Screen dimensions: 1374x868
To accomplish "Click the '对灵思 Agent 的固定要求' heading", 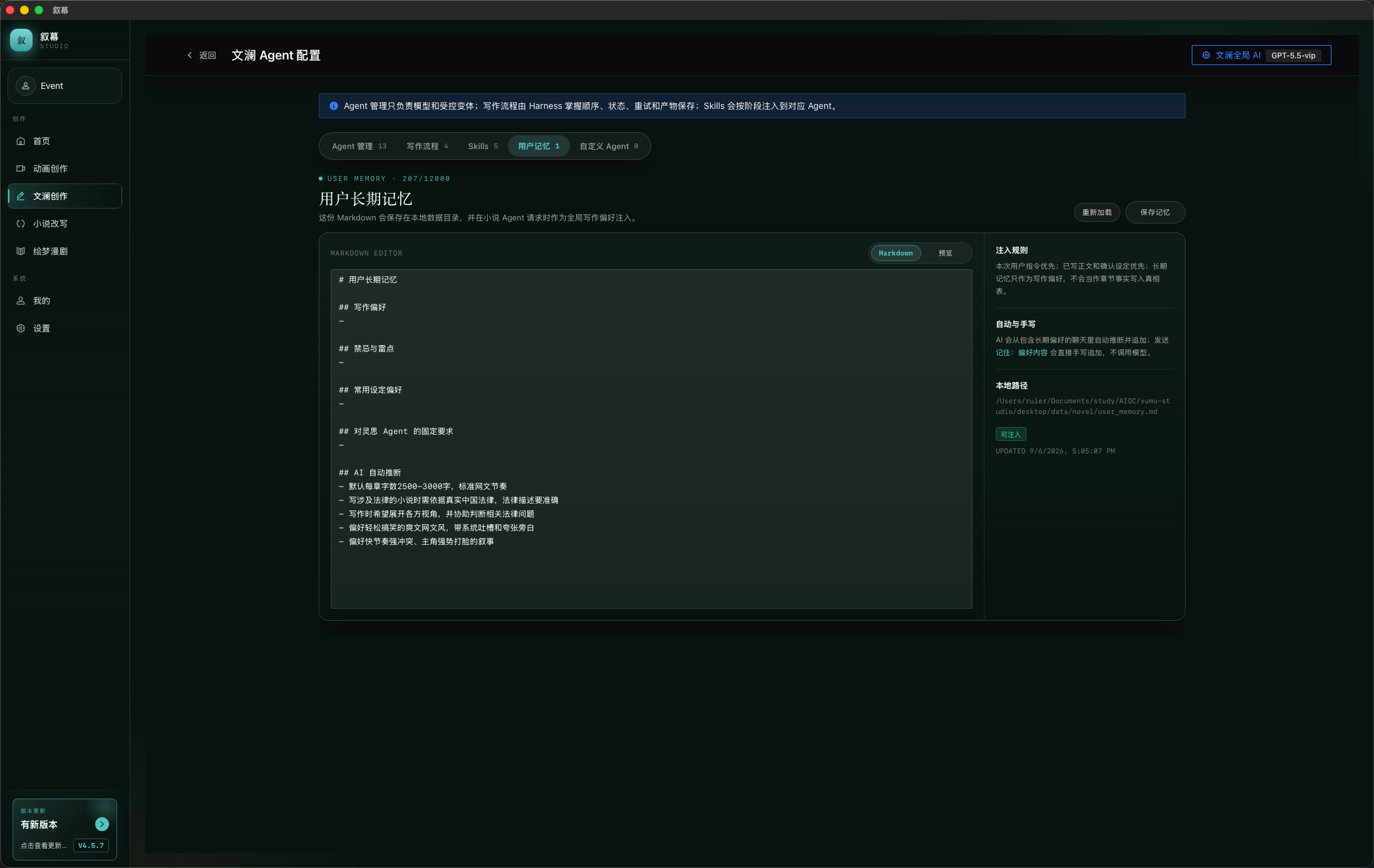I will click(x=396, y=431).
